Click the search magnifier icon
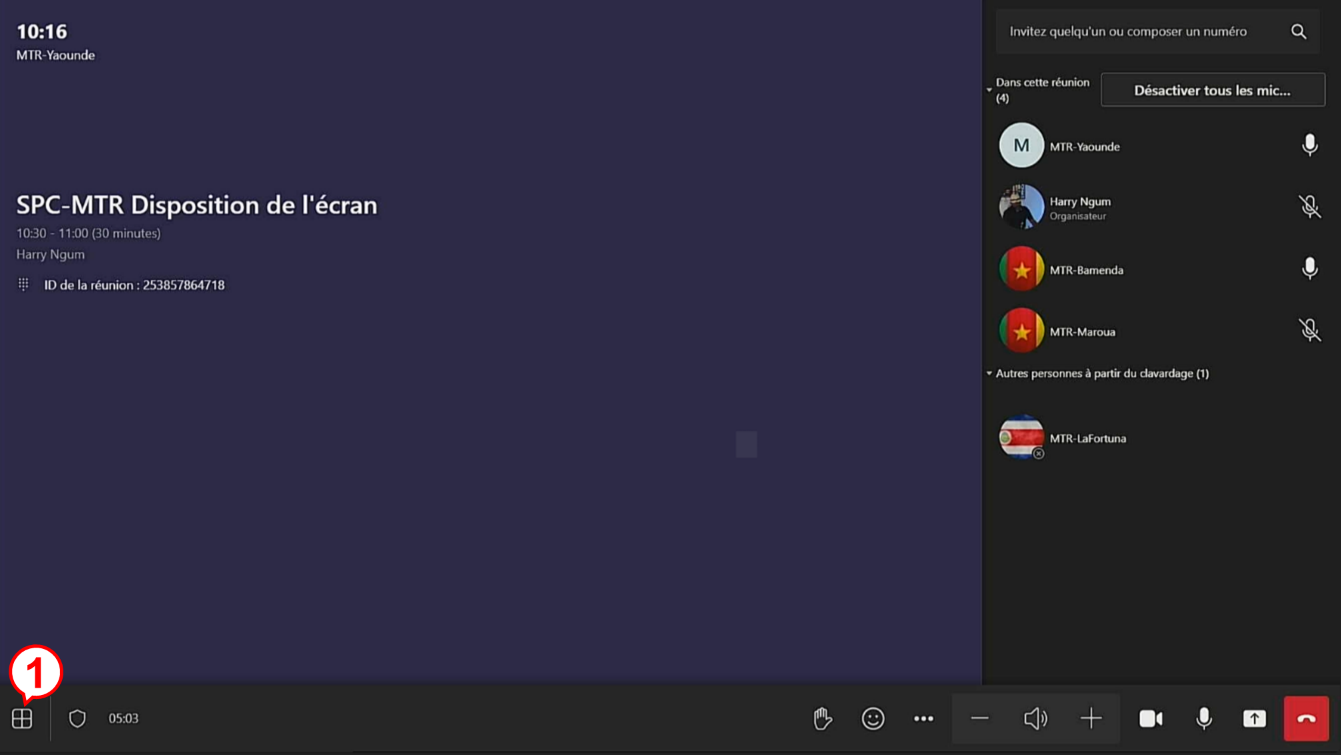 [x=1298, y=32]
